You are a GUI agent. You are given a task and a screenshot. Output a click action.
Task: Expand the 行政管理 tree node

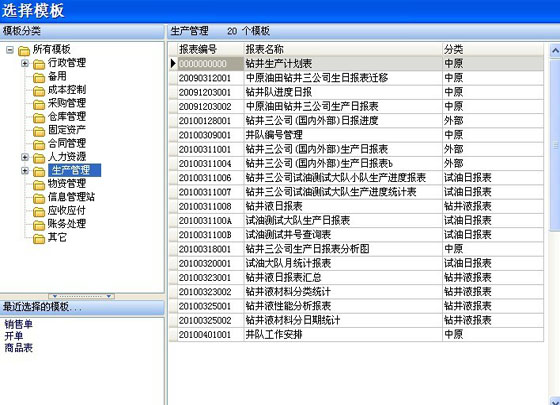(25, 63)
